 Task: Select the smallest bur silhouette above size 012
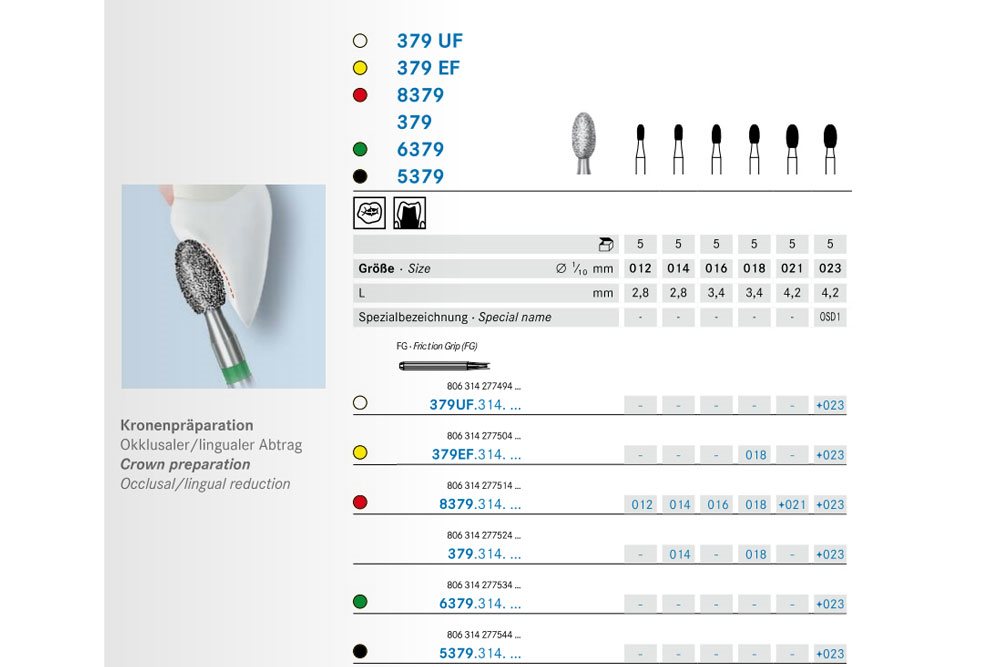point(640,147)
